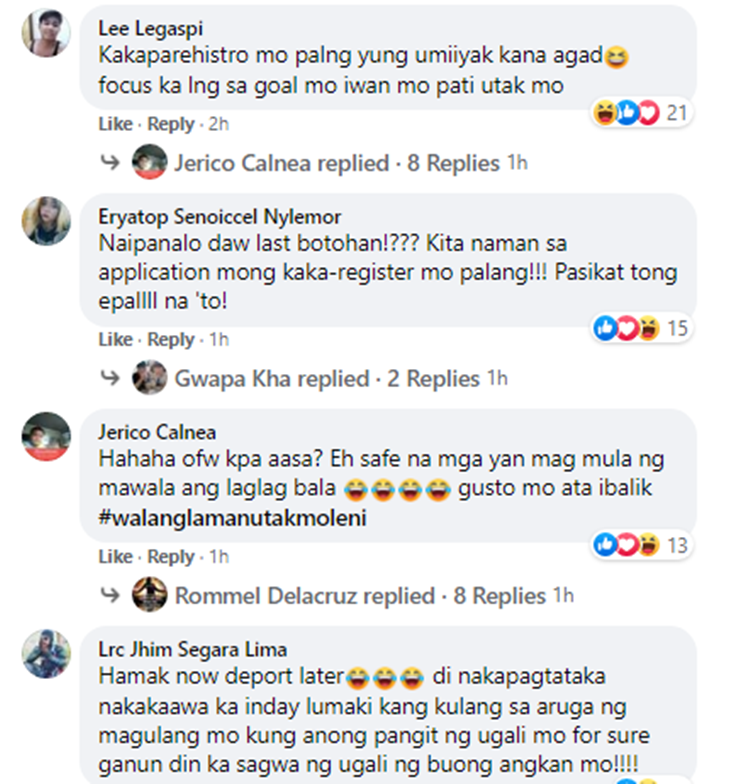Click Lee Legaspi's profile picture
Viewport: 750px width, 784px height.
46,32
